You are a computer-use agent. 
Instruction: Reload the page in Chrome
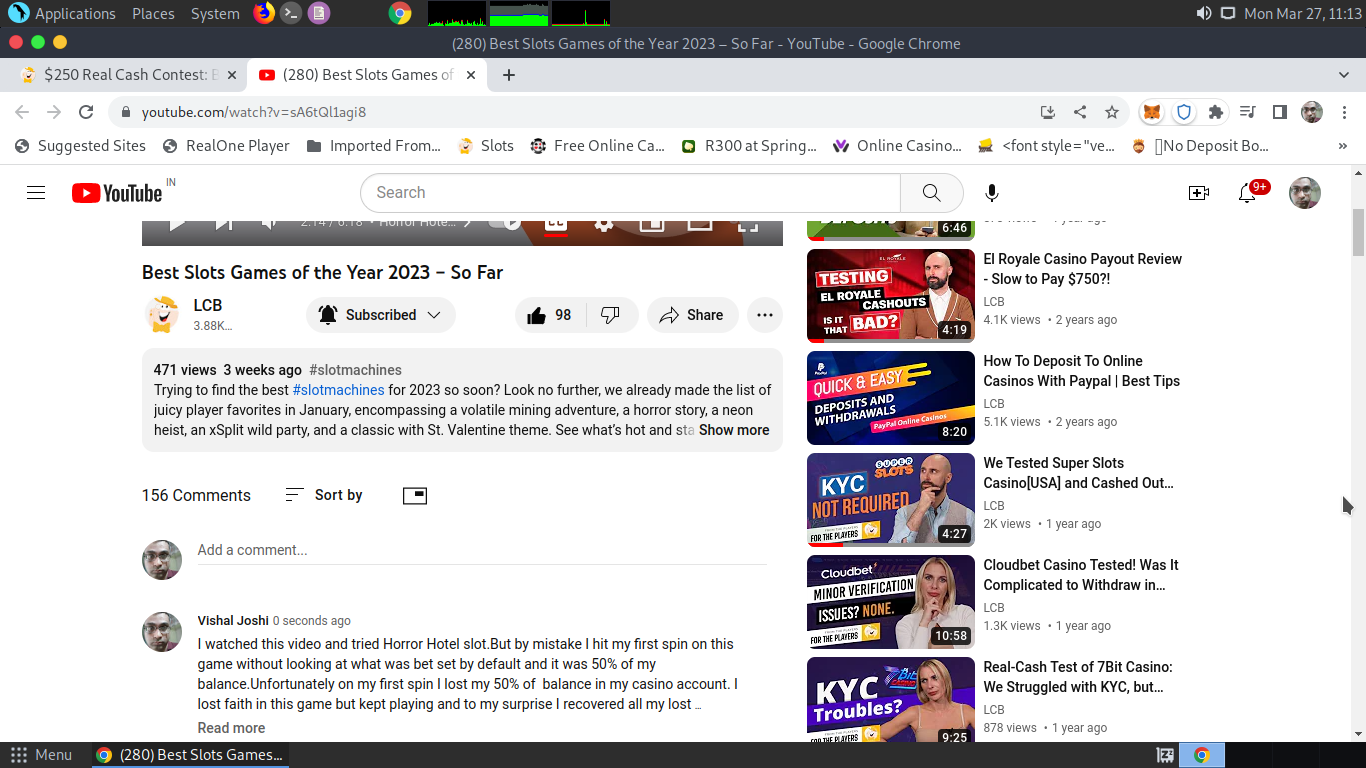(86, 112)
